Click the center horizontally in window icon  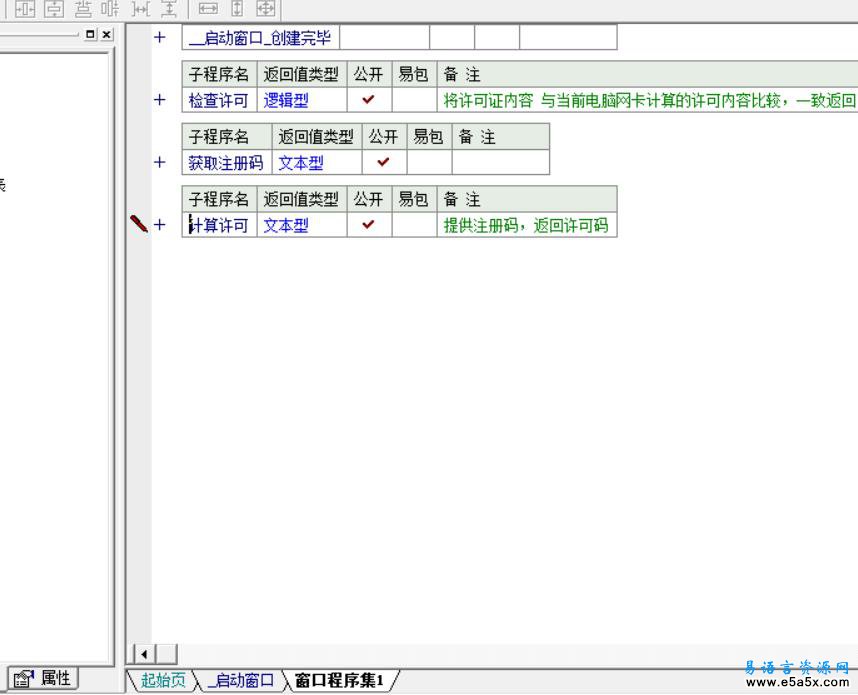(25, 8)
